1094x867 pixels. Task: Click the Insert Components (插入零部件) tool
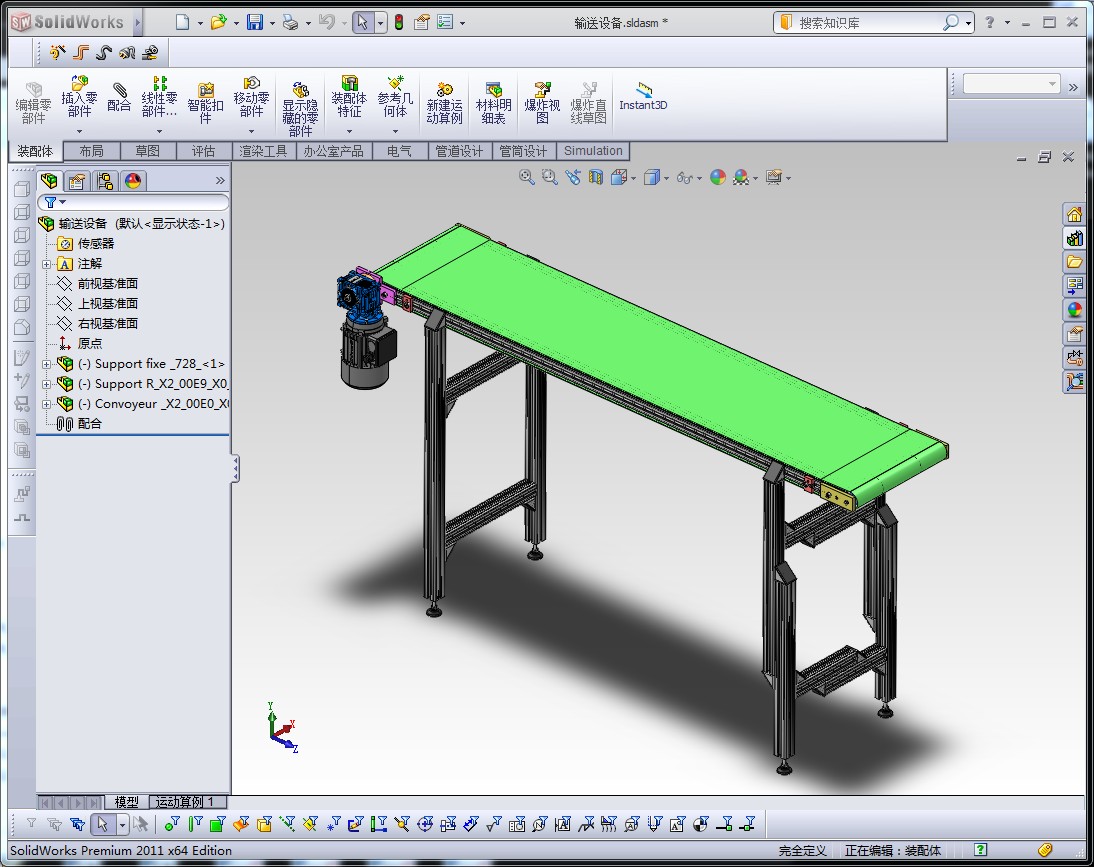(79, 97)
